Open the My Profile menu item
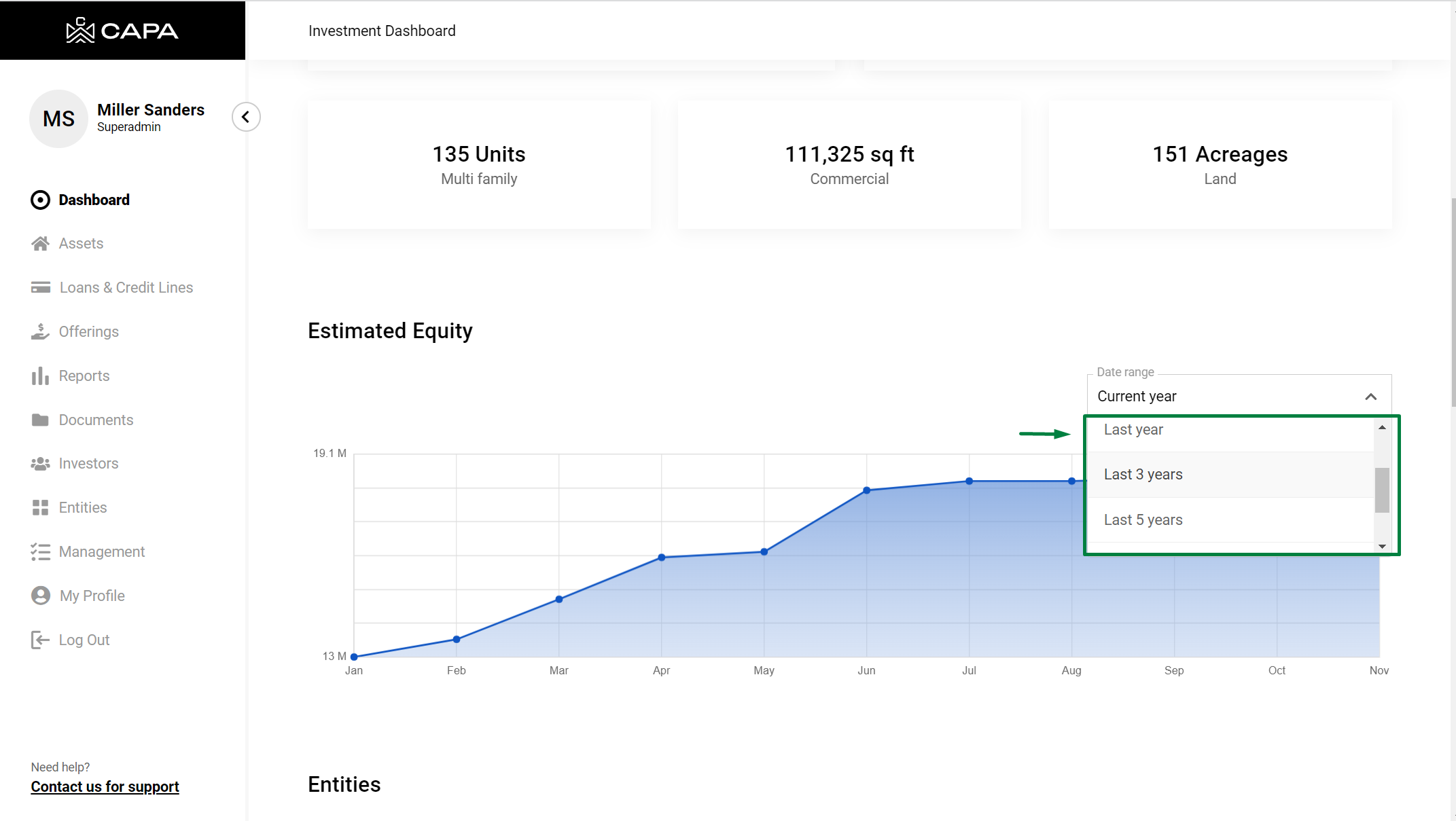Screen dimensions: 1456x821 point(92,596)
